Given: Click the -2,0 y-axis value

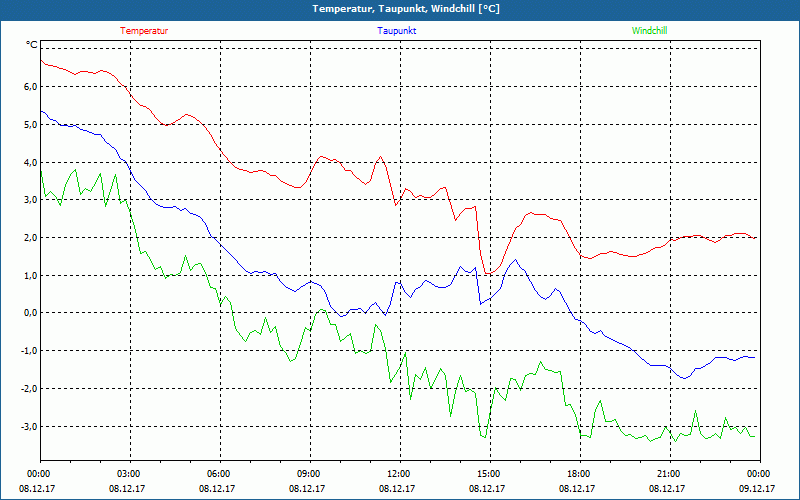Looking at the screenshot, I should [29, 388].
